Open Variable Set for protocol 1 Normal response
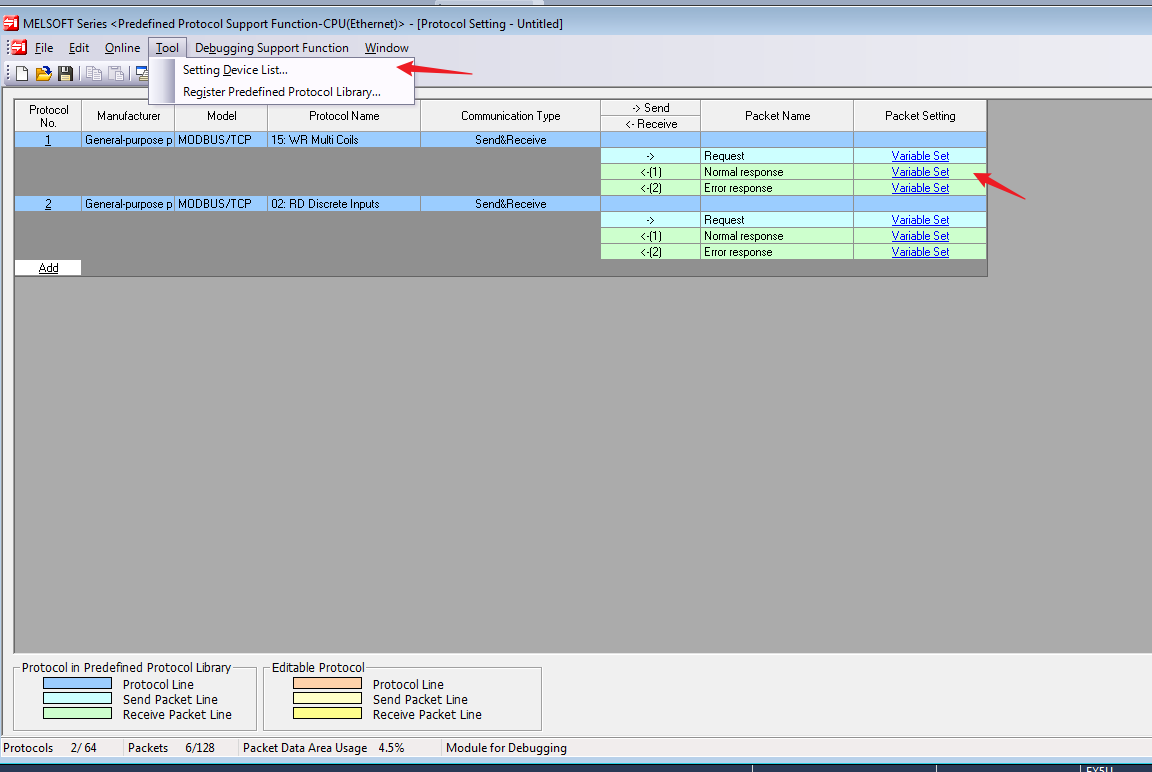1152x772 pixels. 920,172
